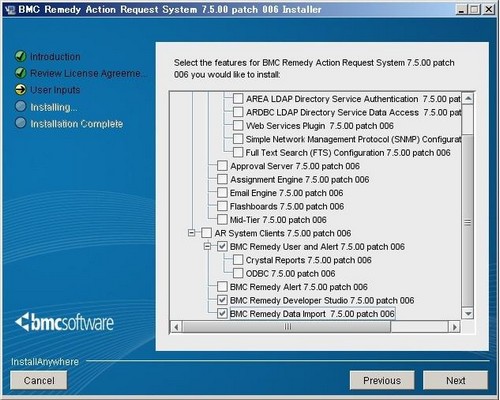Viewport: 500px width, 400px height.
Task: Check AREA LDAP Directory Service Authentication
Action: pos(238,99)
